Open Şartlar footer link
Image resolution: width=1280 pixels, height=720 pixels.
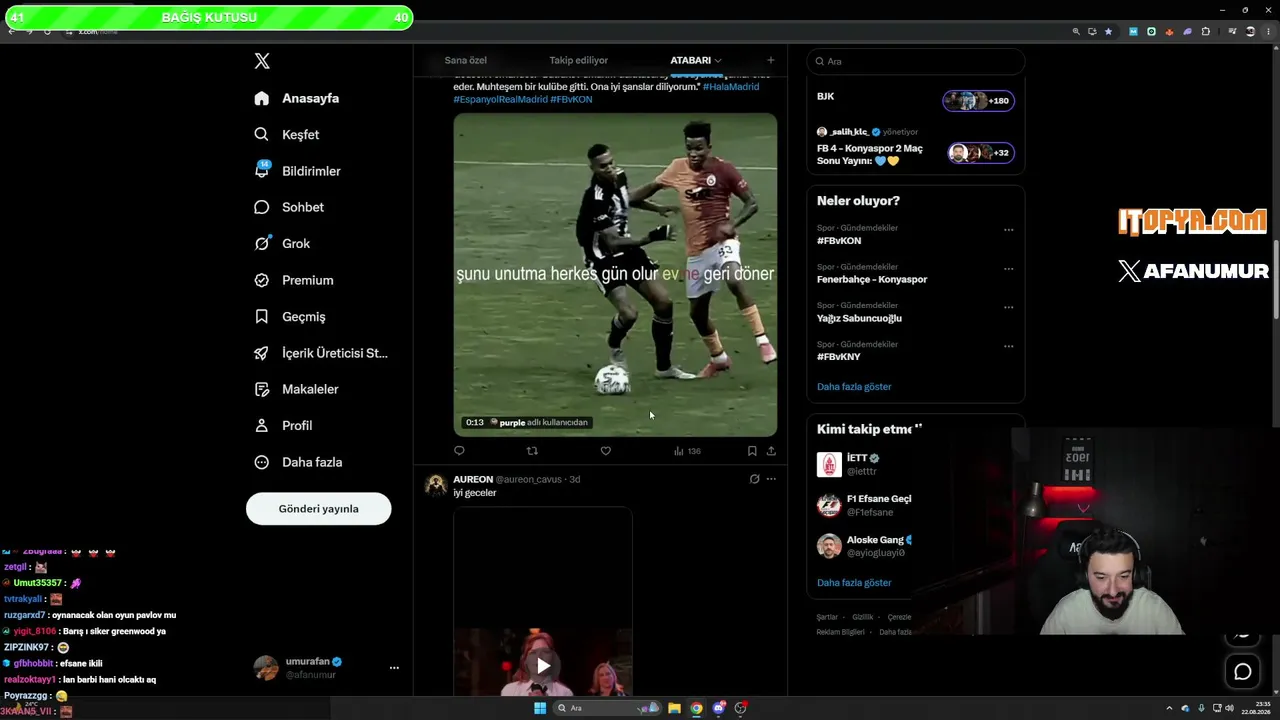pos(827,617)
